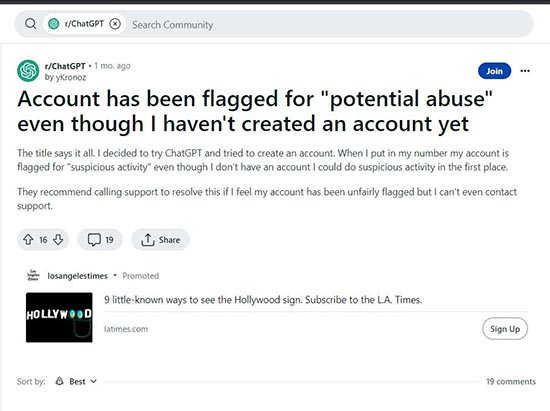Click the search magnifier icon
Viewport: 550px width, 411px height.
pos(31,24)
